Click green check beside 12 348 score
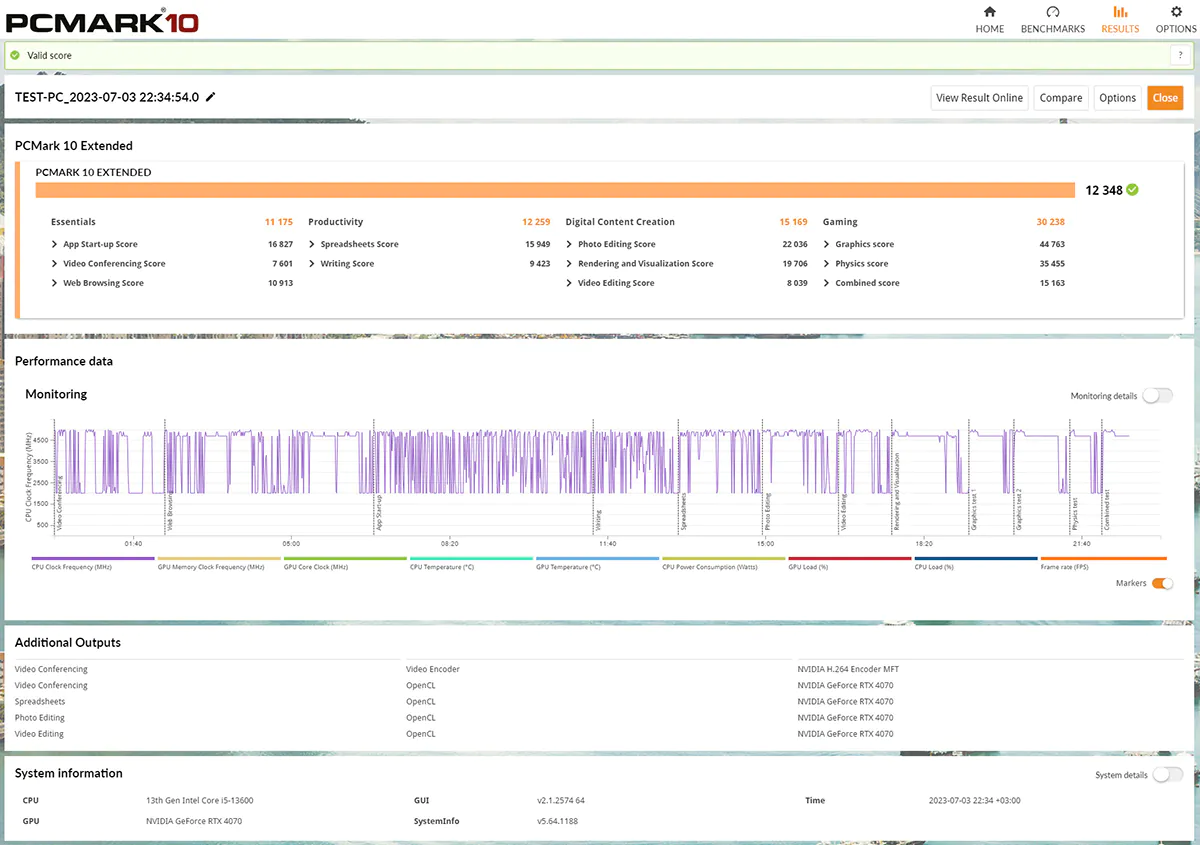Viewport: 1200px width, 845px height. pos(1132,189)
